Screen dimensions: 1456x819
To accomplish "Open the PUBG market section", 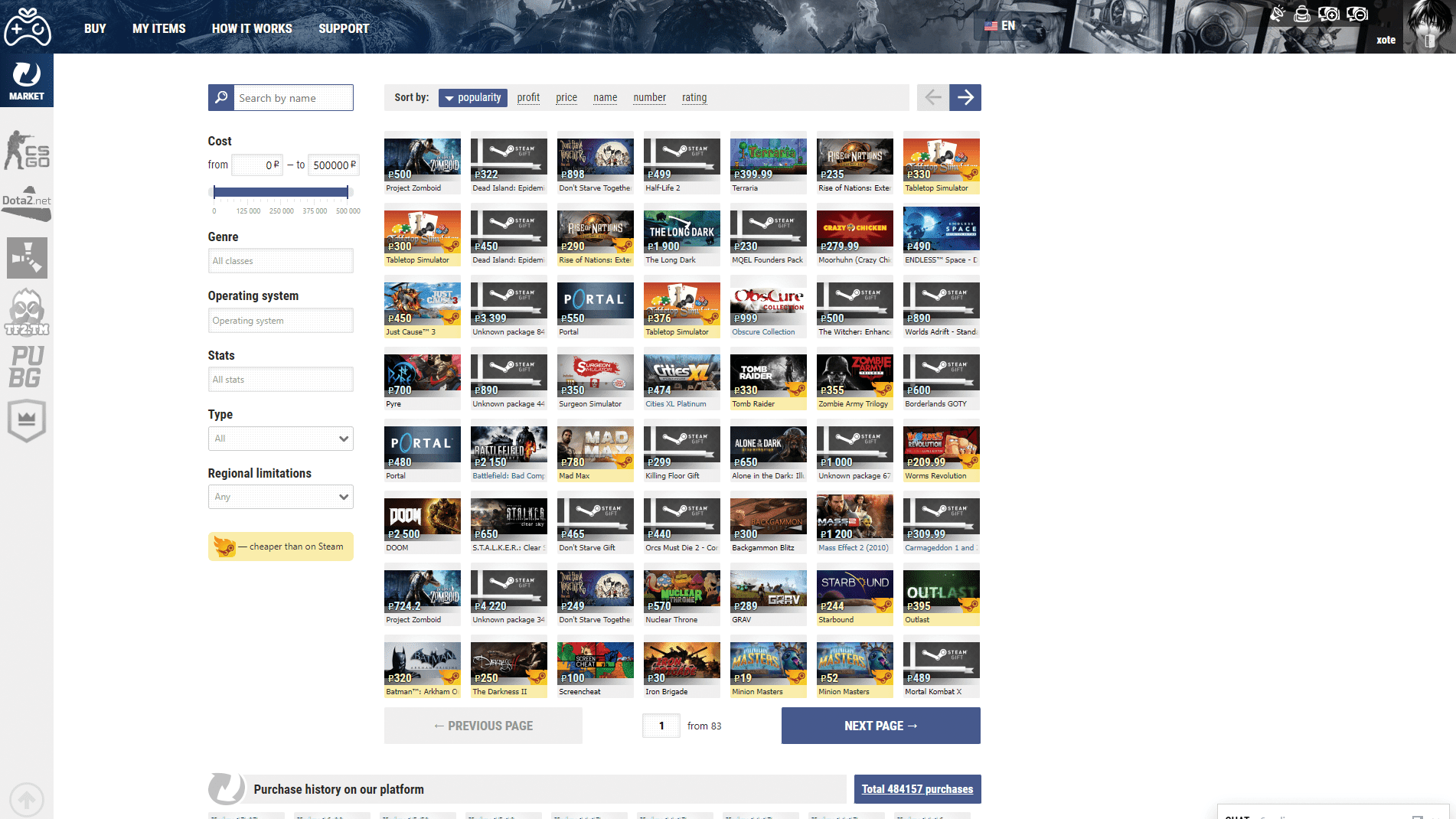I will pyautogui.click(x=27, y=367).
